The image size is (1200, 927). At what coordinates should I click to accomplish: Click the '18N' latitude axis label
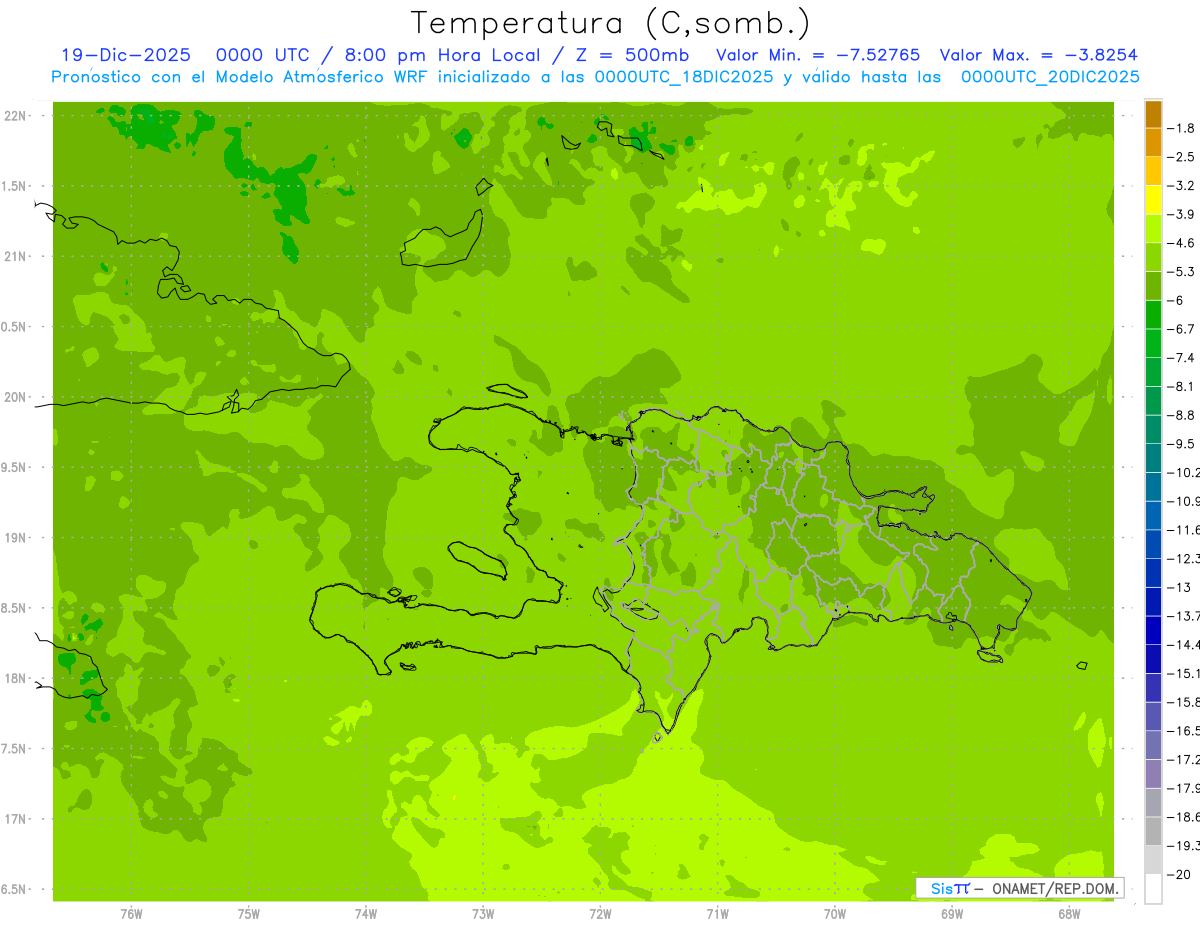pos(14,679)
